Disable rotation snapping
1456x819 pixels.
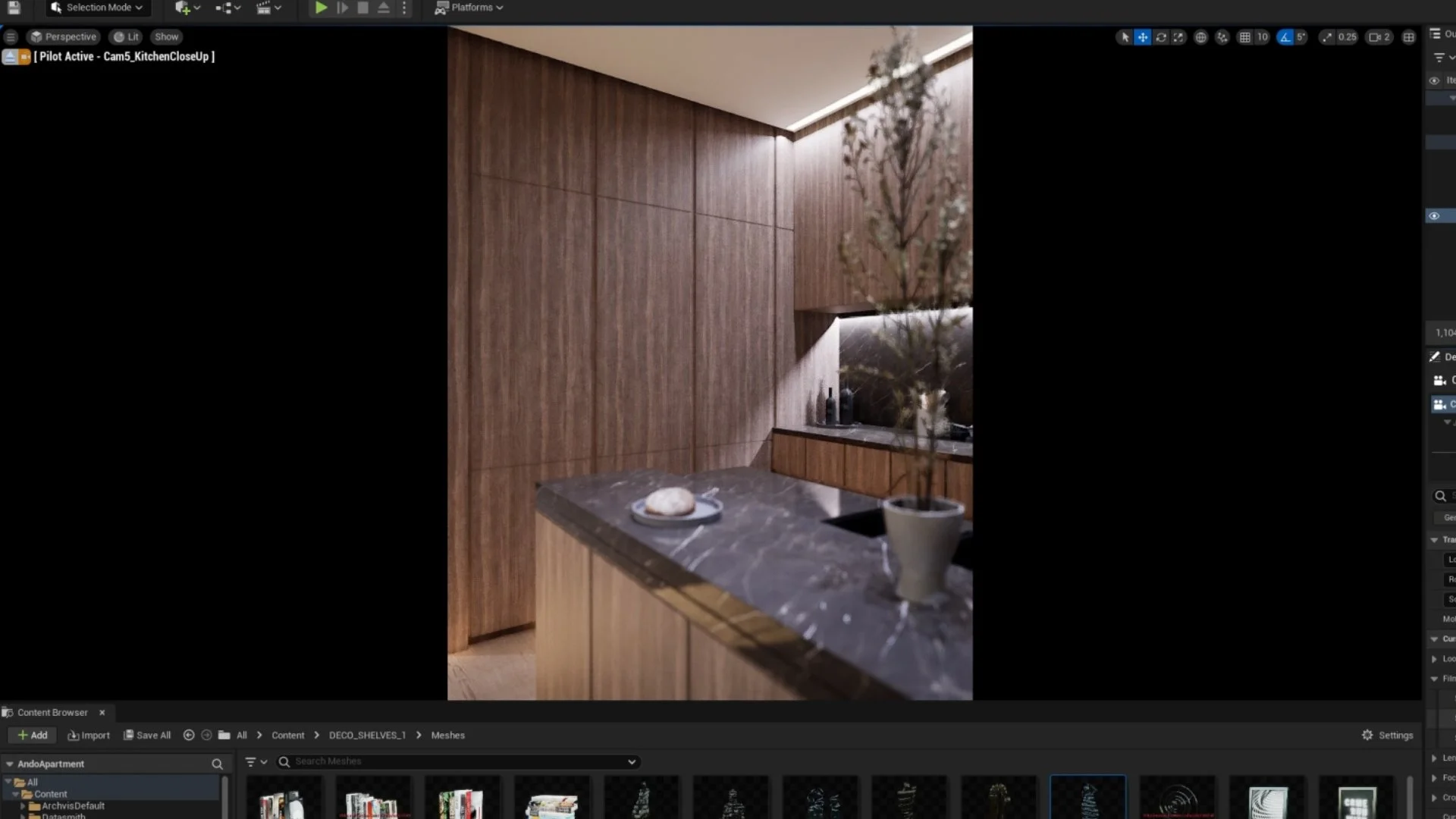point(1285,36)
